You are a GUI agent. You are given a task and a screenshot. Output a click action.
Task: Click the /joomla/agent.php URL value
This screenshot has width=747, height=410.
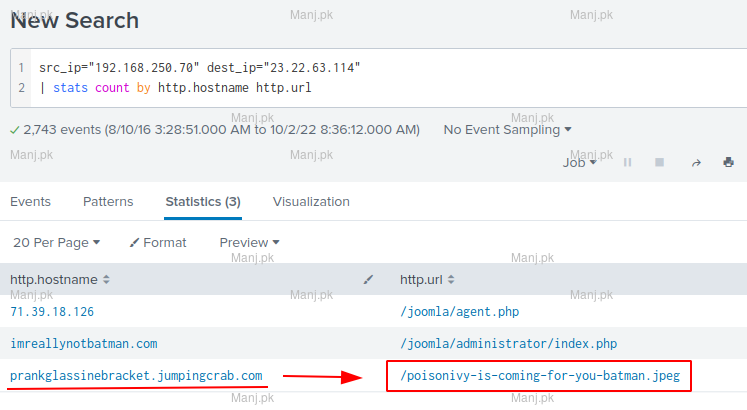click(x=459, y=311)
